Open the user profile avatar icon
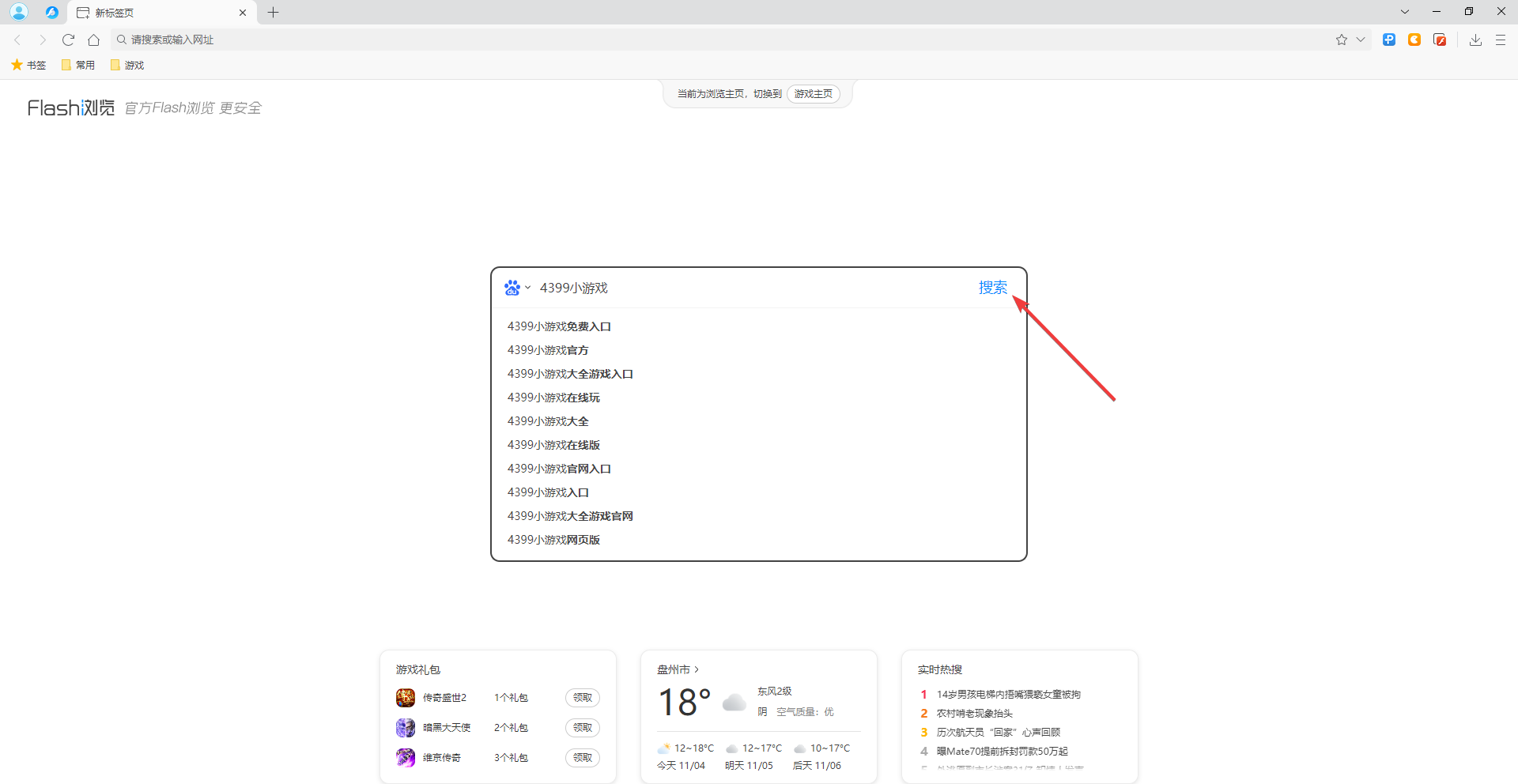The image size is (1518, 784). click(19, 12)
